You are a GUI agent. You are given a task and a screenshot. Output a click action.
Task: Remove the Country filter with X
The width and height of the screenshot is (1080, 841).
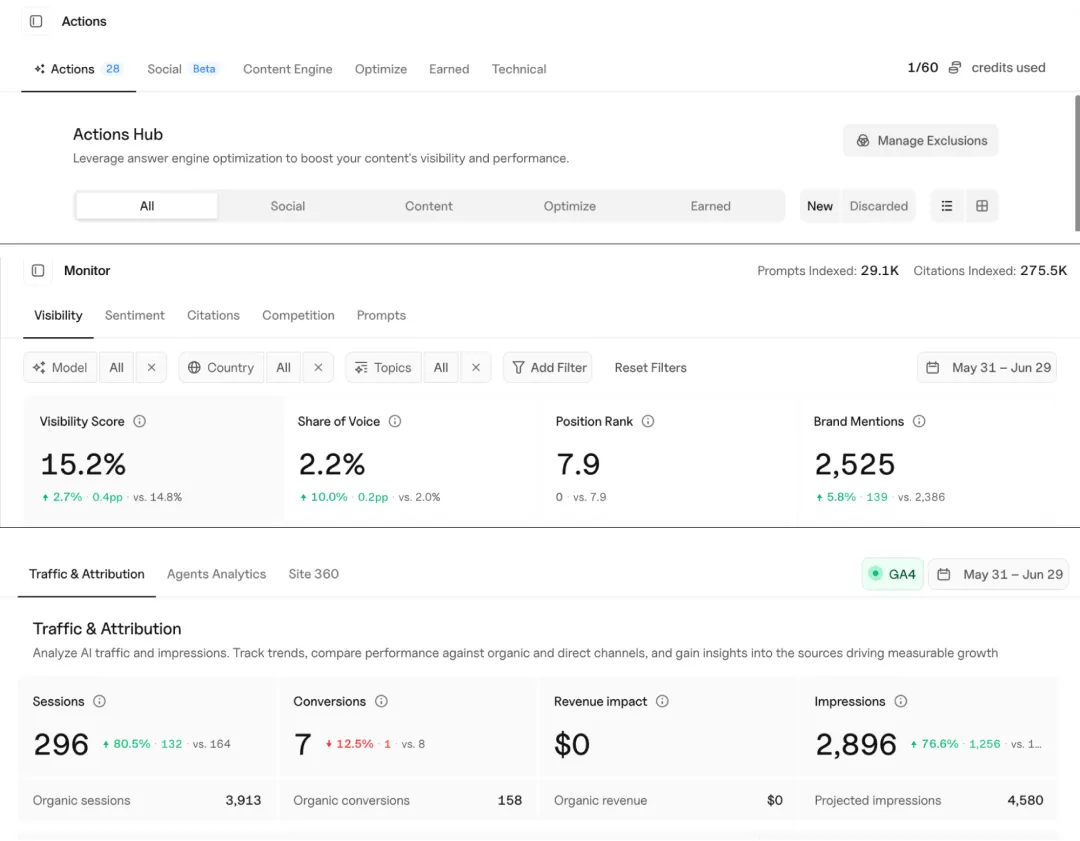point(318,368)
